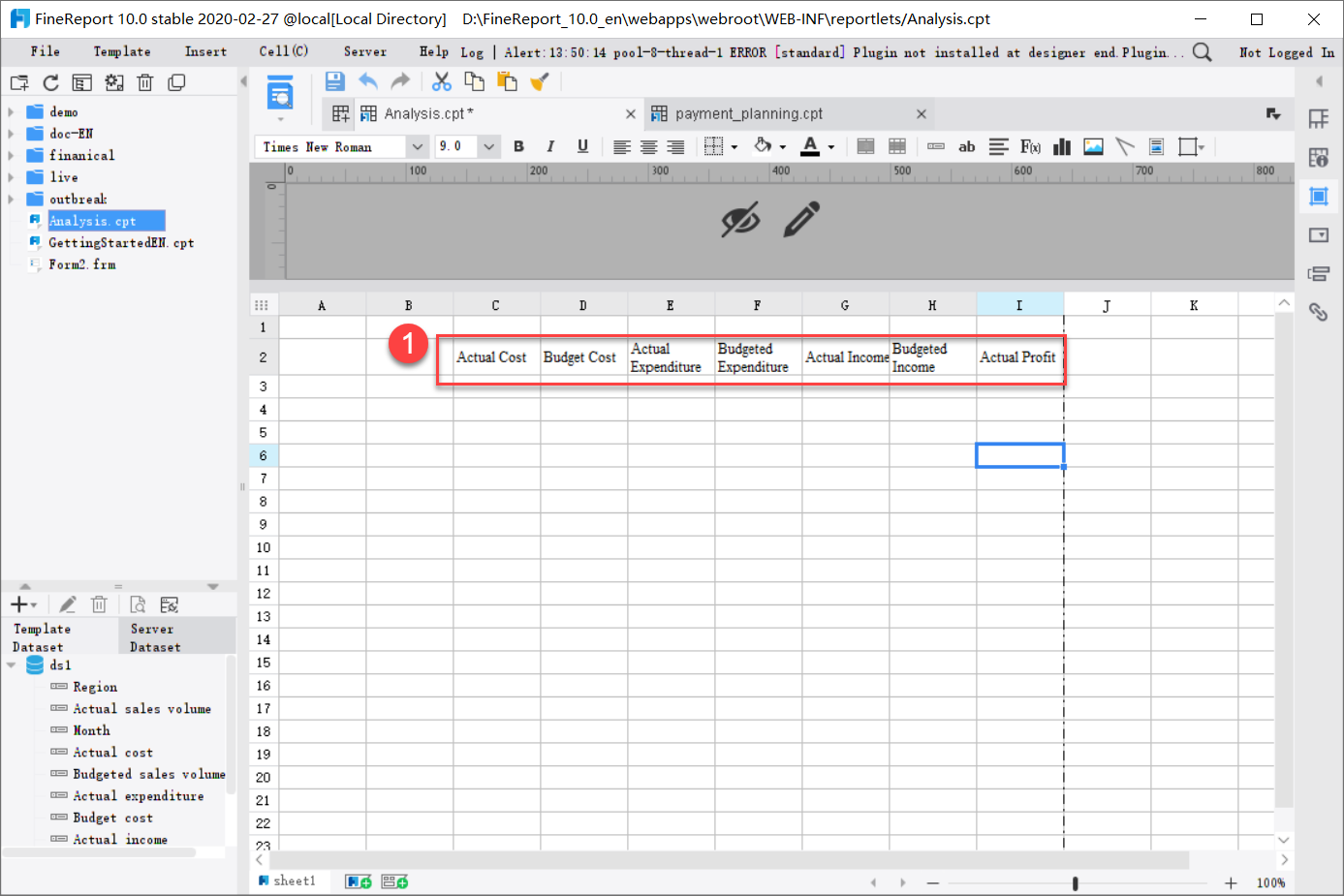The image size is (1344, 896).
Task: Open the font size dropdown
Action: click(x=487, y=145)
